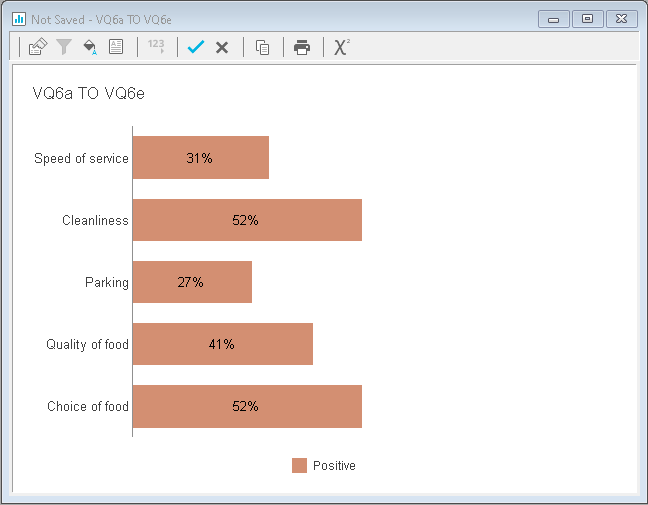Click the notes document icon
The width and height of the screenshot is (648, 505).
[x=116, y=46]
